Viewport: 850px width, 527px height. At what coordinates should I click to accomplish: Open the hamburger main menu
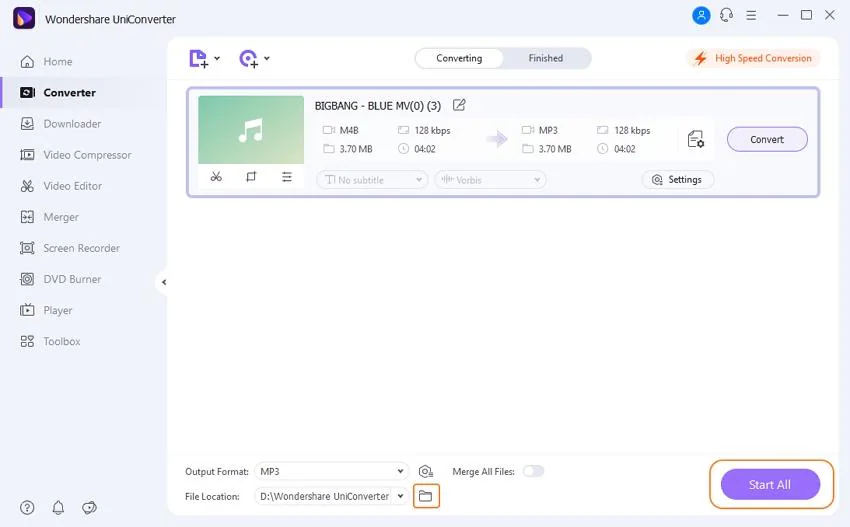(751, 15)
